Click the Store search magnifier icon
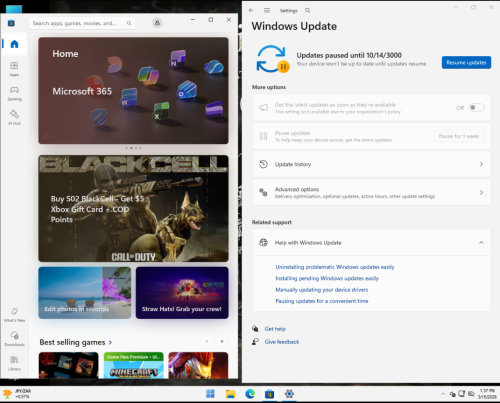500x403 pixels. point(129,23)
